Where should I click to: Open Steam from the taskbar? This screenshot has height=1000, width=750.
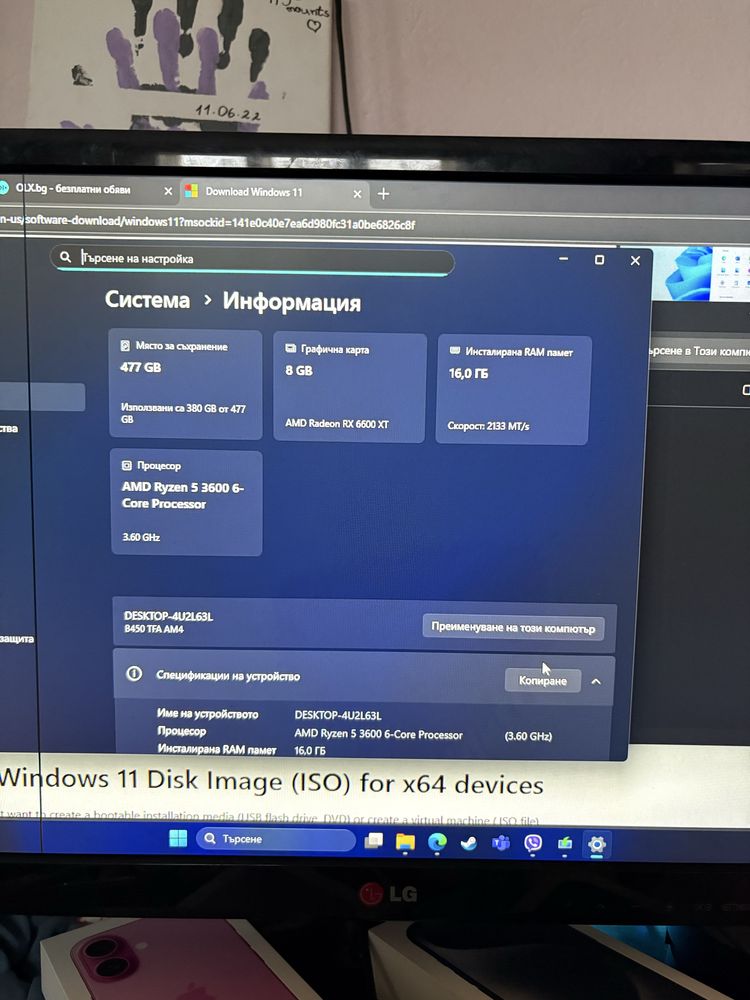[469, 844]
